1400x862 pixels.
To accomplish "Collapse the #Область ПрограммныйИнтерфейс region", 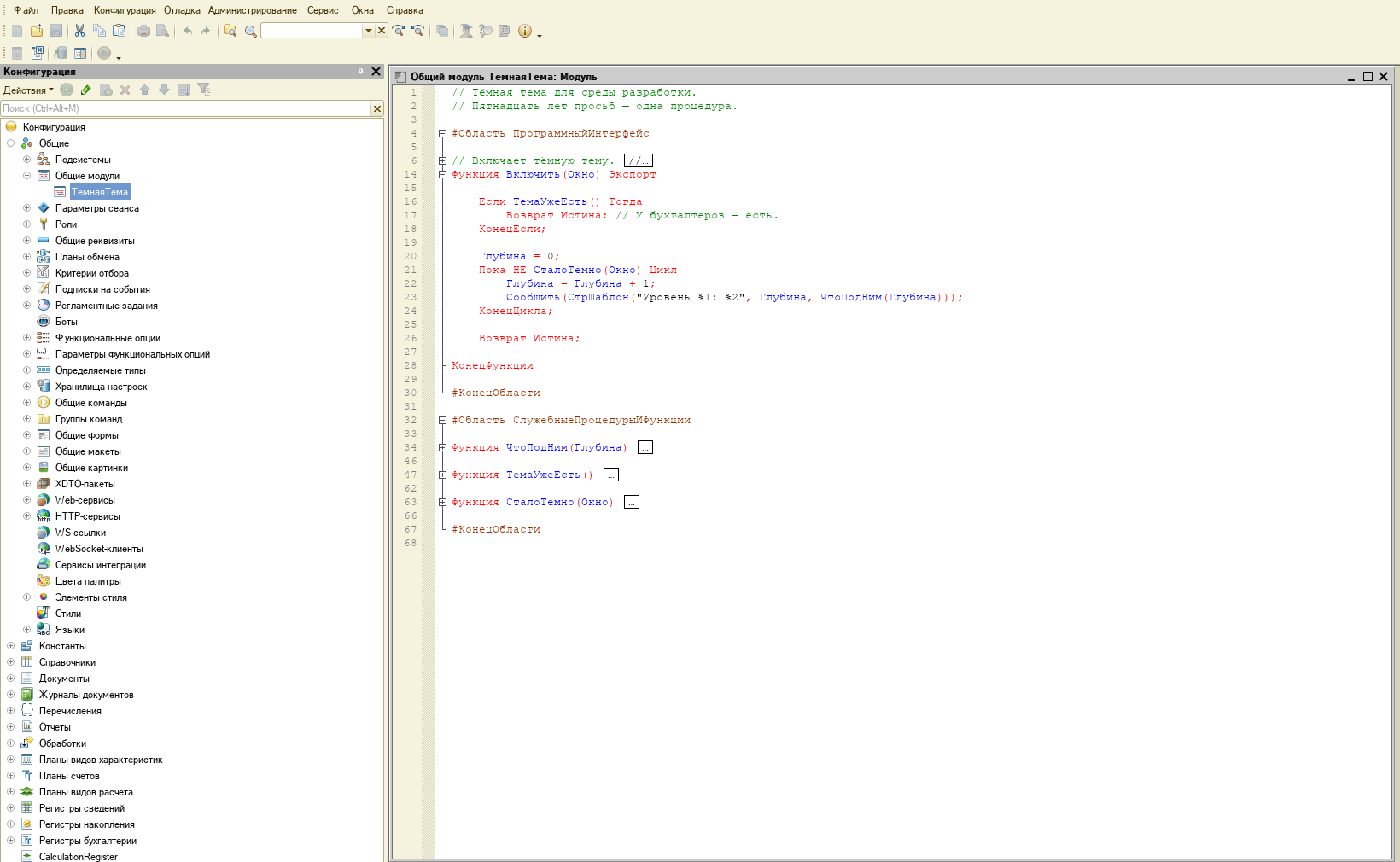I will pyautogui.click(x=442, y=133).
